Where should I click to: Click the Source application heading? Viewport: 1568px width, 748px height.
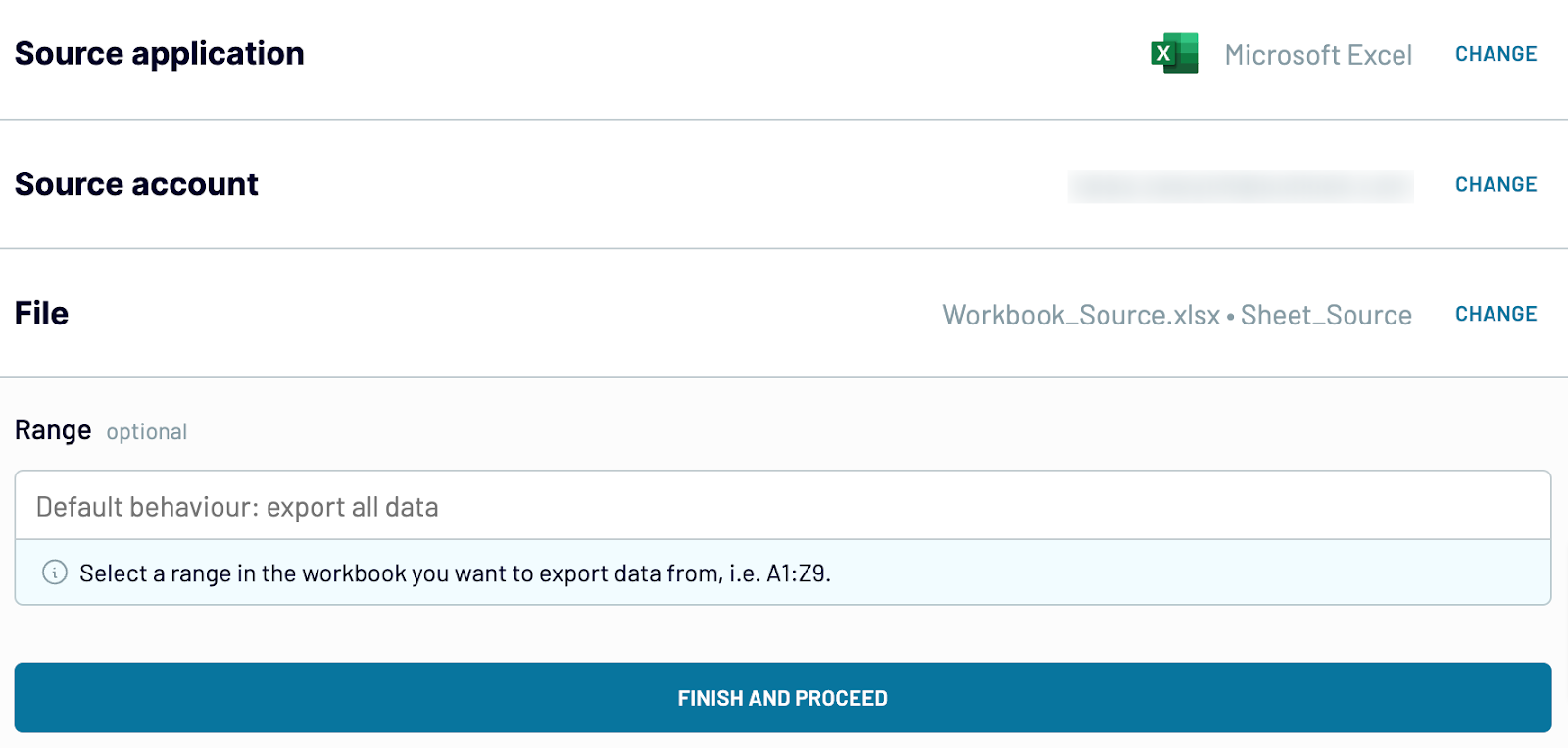(x=159, y=53)
